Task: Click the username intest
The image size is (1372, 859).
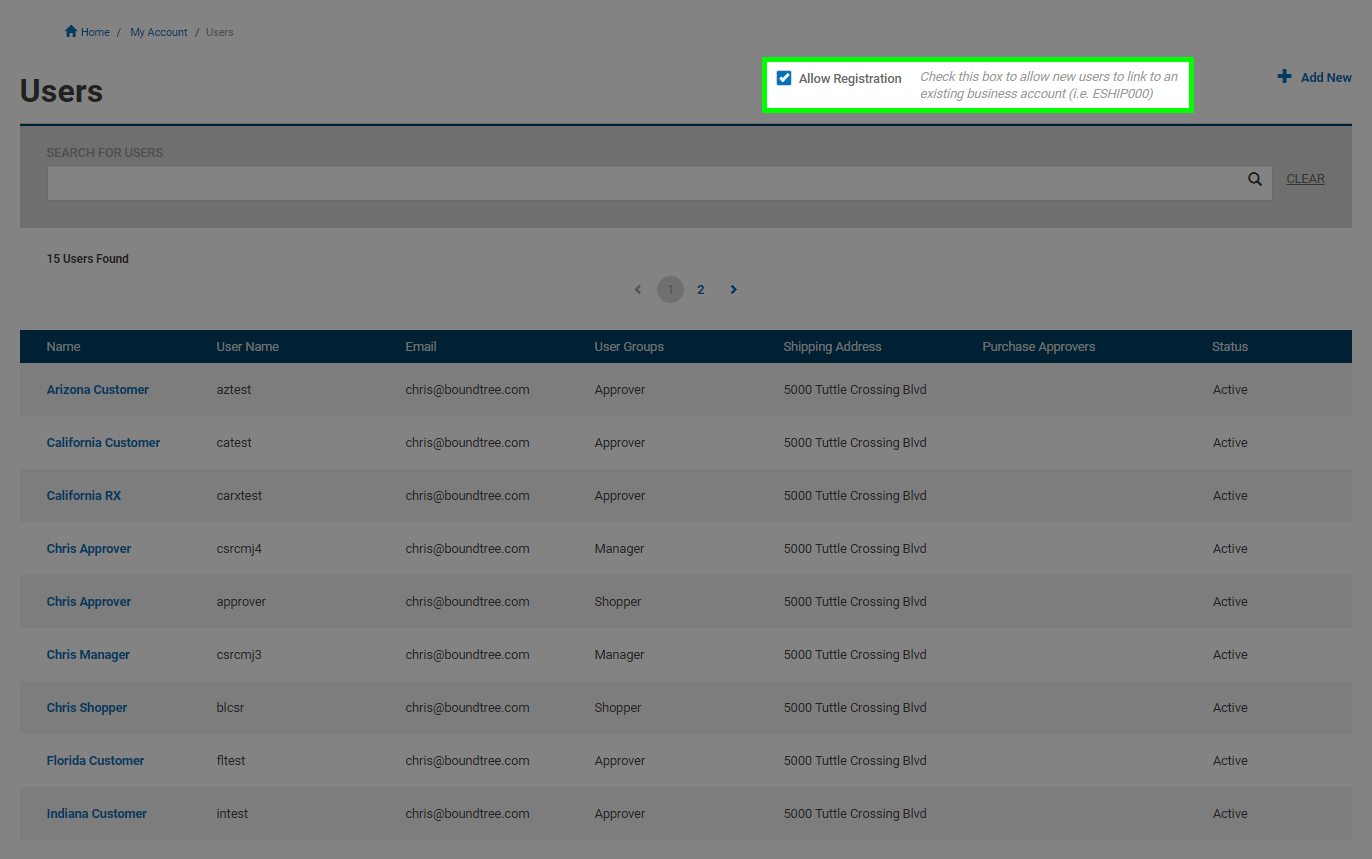Action: [232, 814]
